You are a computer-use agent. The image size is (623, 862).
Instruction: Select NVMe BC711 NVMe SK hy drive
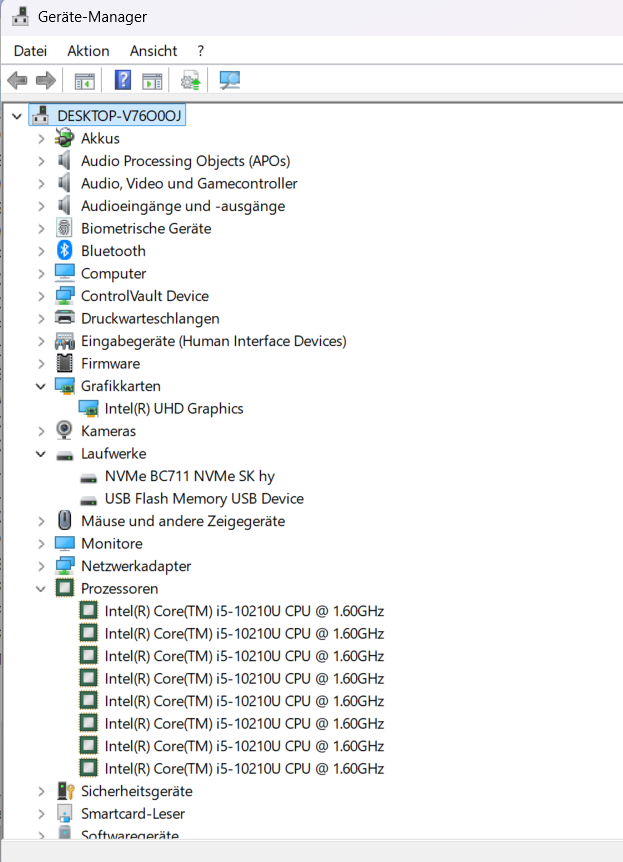pyautogui.click(x=190, y=476)
